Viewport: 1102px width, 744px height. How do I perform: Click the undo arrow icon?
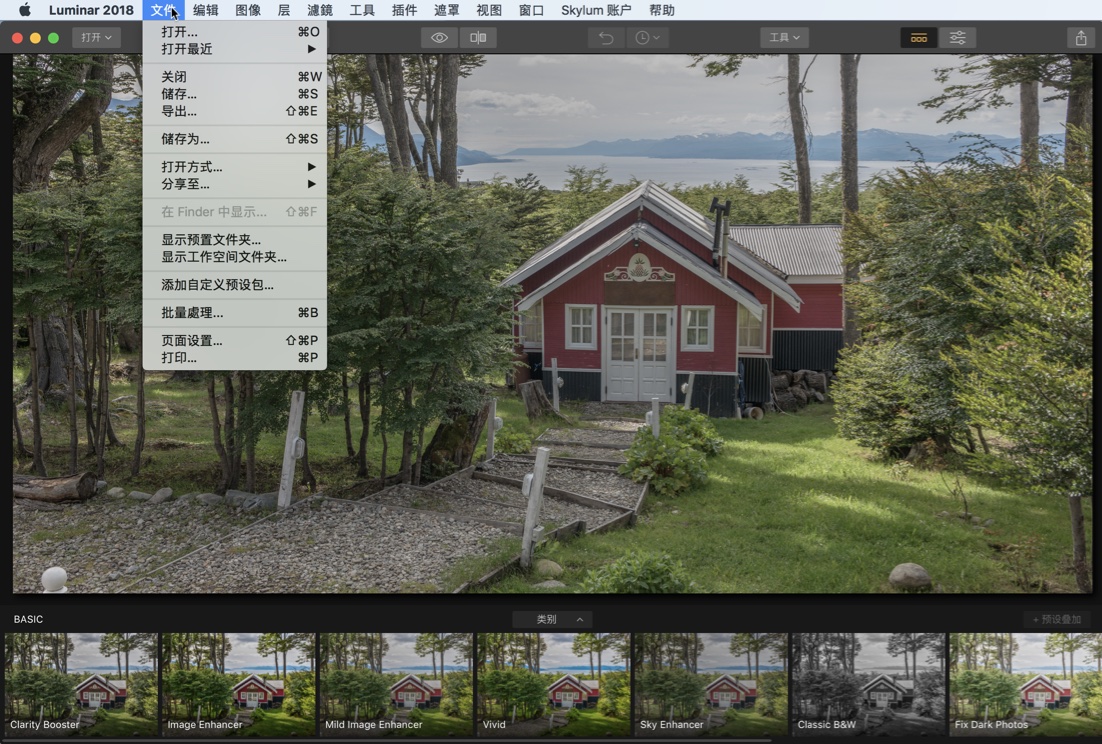tap(605, 37)
